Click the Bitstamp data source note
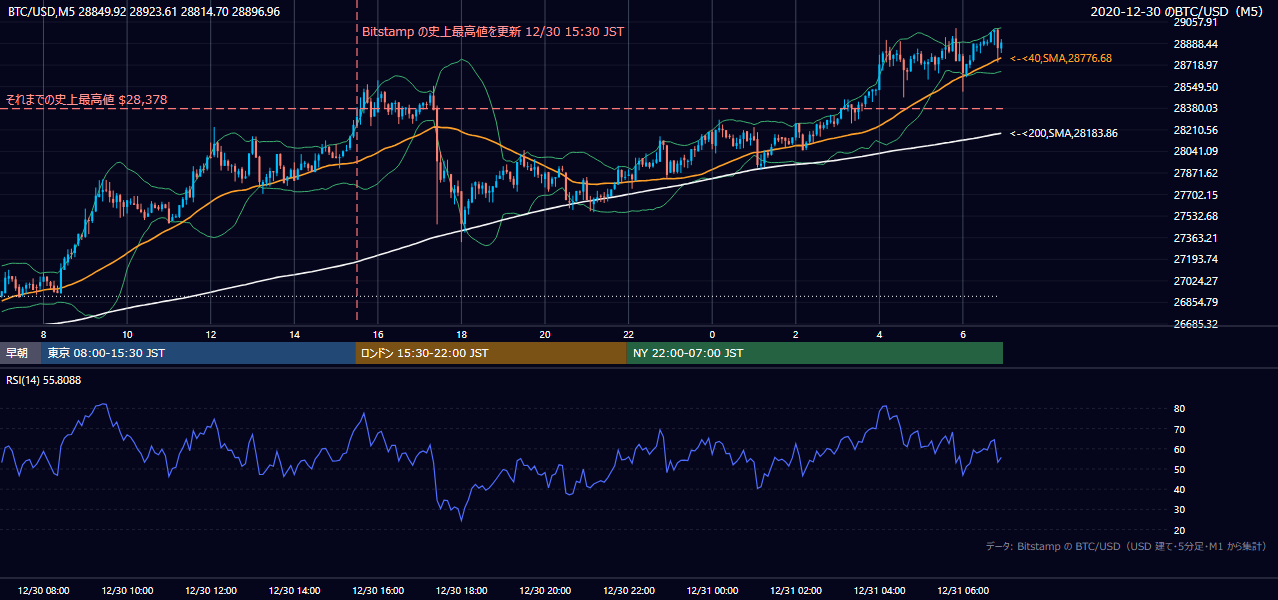The image size is (1278, 600). click(x=1126, y=546)
